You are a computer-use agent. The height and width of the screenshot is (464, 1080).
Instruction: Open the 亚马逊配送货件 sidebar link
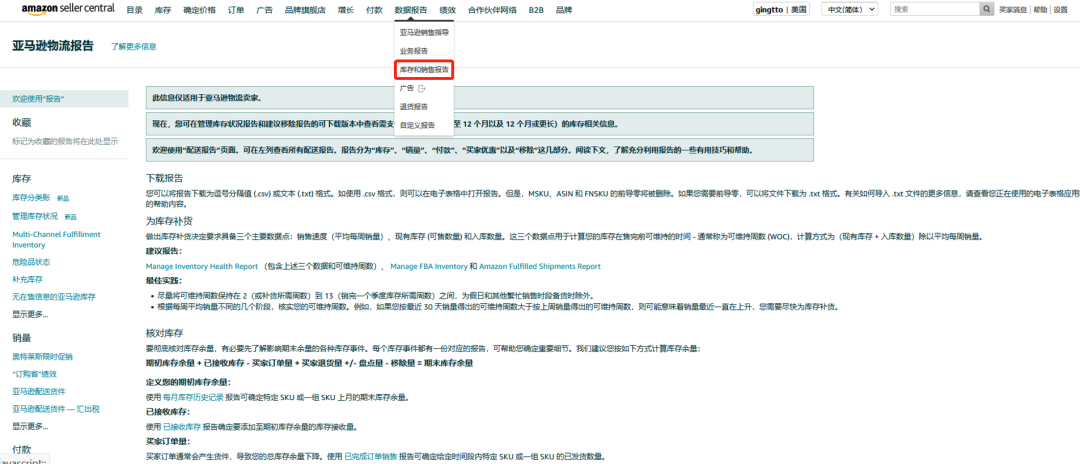tap(39, 391)
